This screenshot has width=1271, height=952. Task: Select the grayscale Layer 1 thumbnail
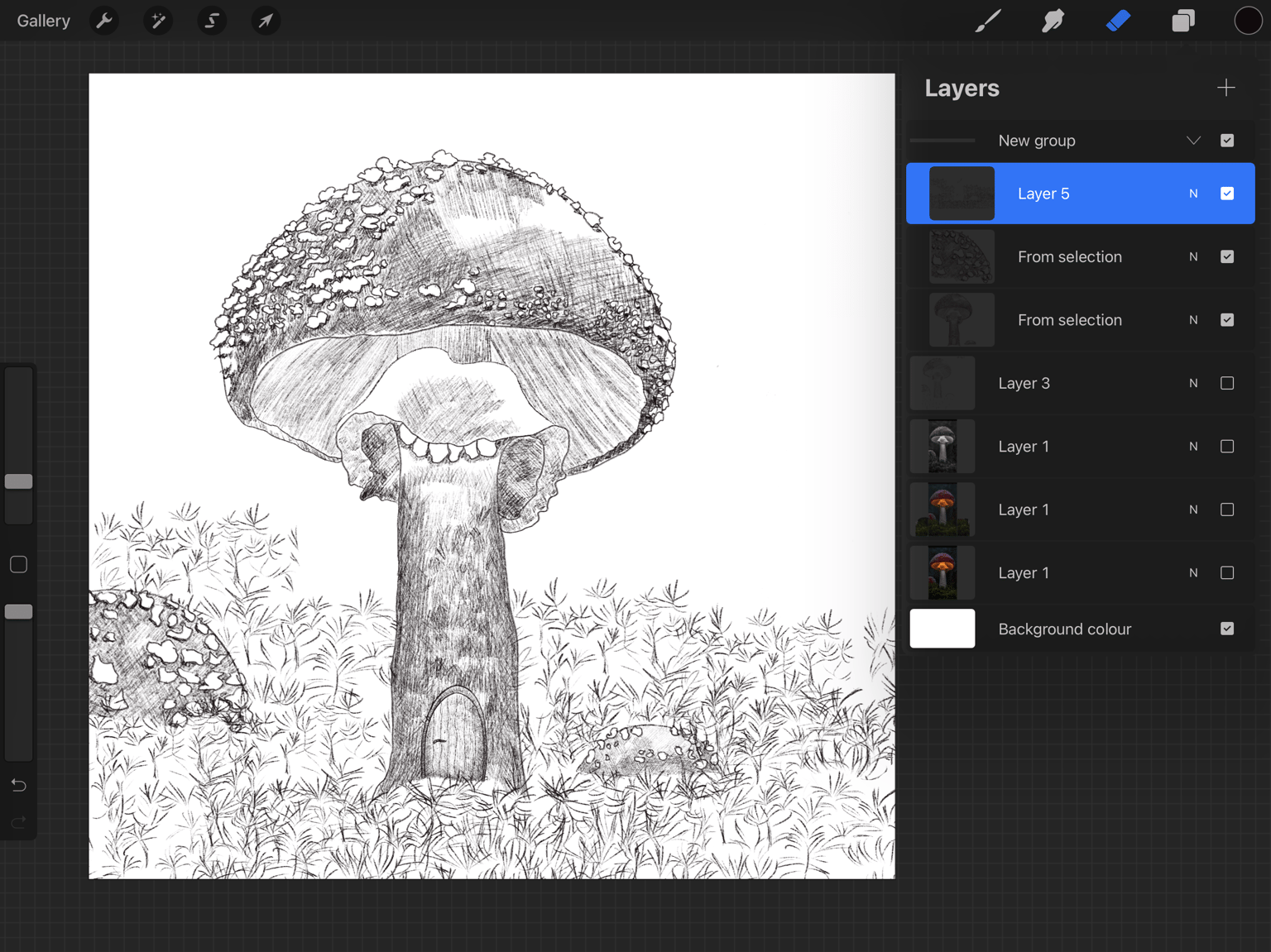point(942,447)
